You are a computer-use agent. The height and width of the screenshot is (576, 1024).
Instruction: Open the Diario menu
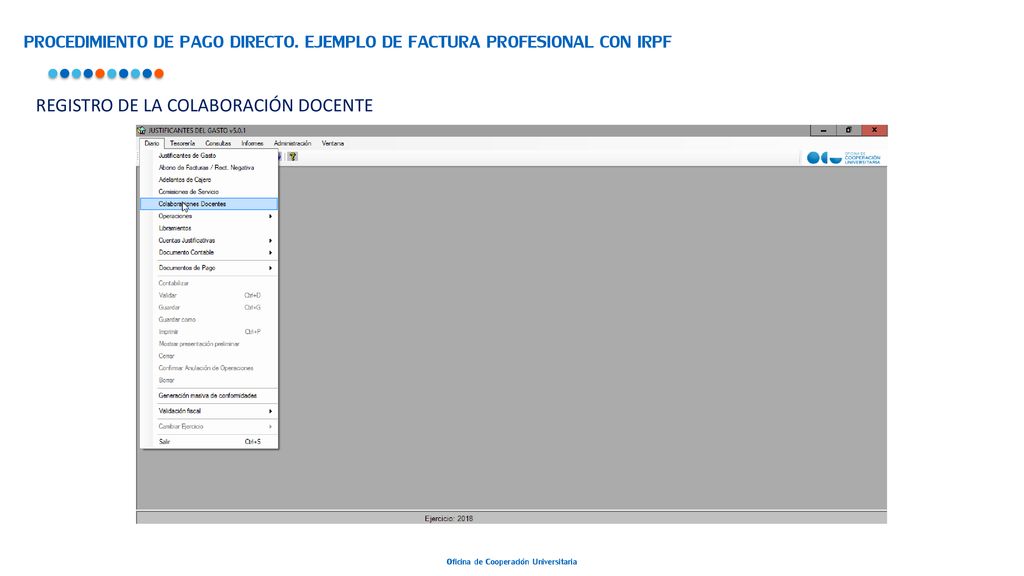point(152,143)
